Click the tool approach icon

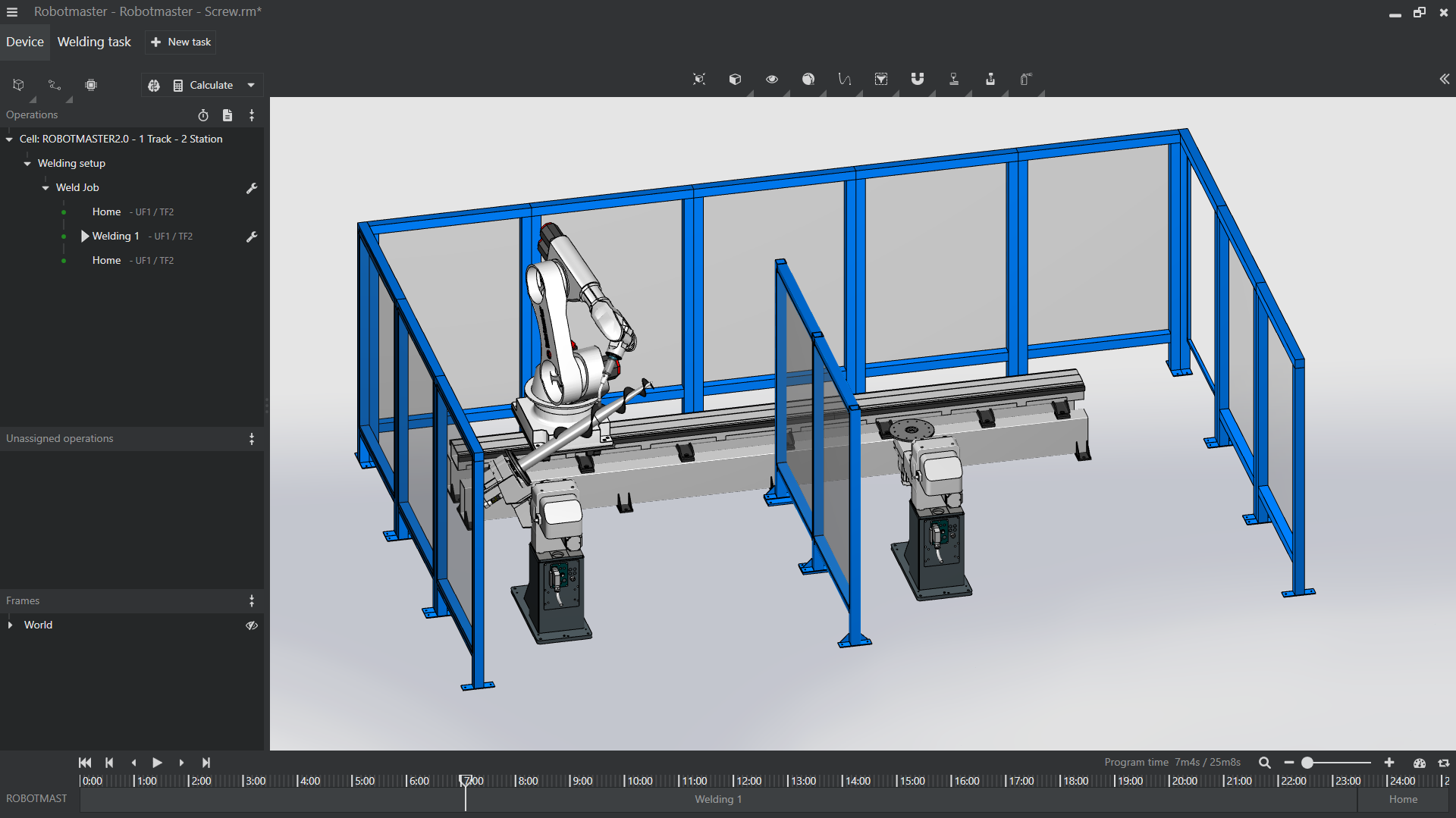click(990, 79)
